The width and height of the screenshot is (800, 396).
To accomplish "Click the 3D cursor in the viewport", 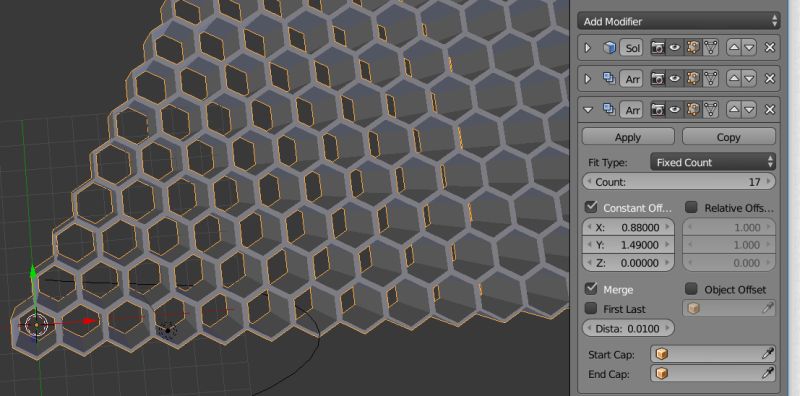I will [x=36, y=325].
